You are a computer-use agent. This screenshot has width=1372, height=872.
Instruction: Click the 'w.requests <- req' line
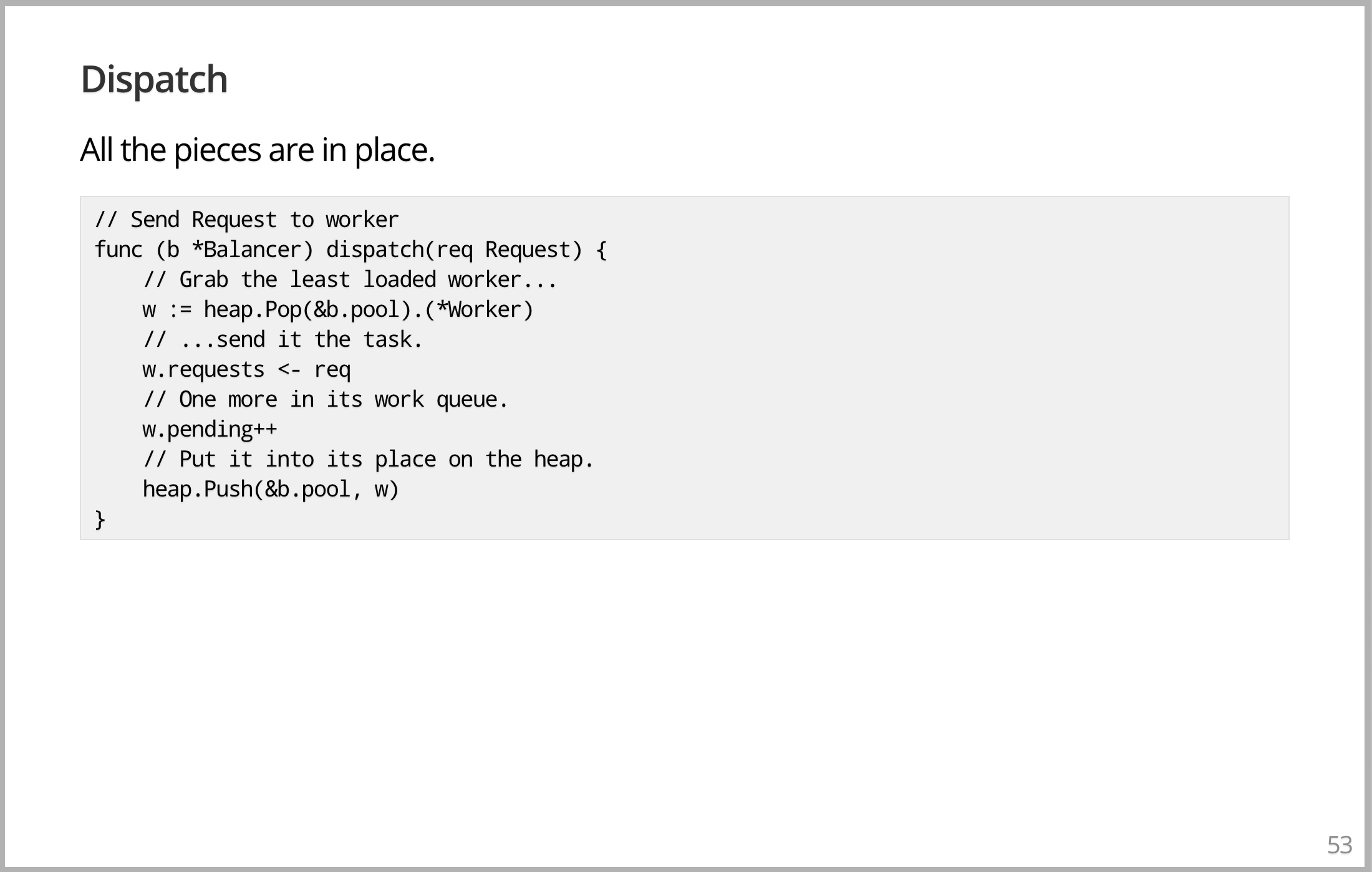[247, 370]
